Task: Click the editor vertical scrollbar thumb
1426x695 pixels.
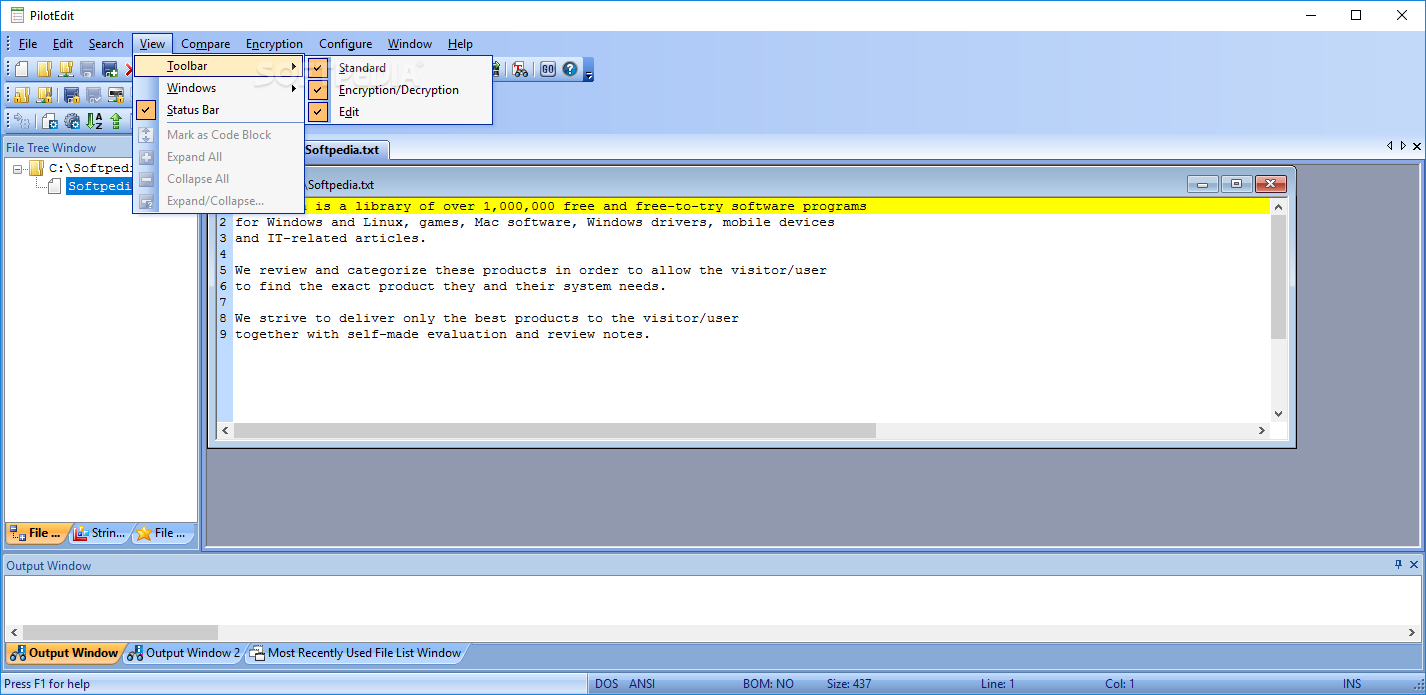Action: (1278, 276)
